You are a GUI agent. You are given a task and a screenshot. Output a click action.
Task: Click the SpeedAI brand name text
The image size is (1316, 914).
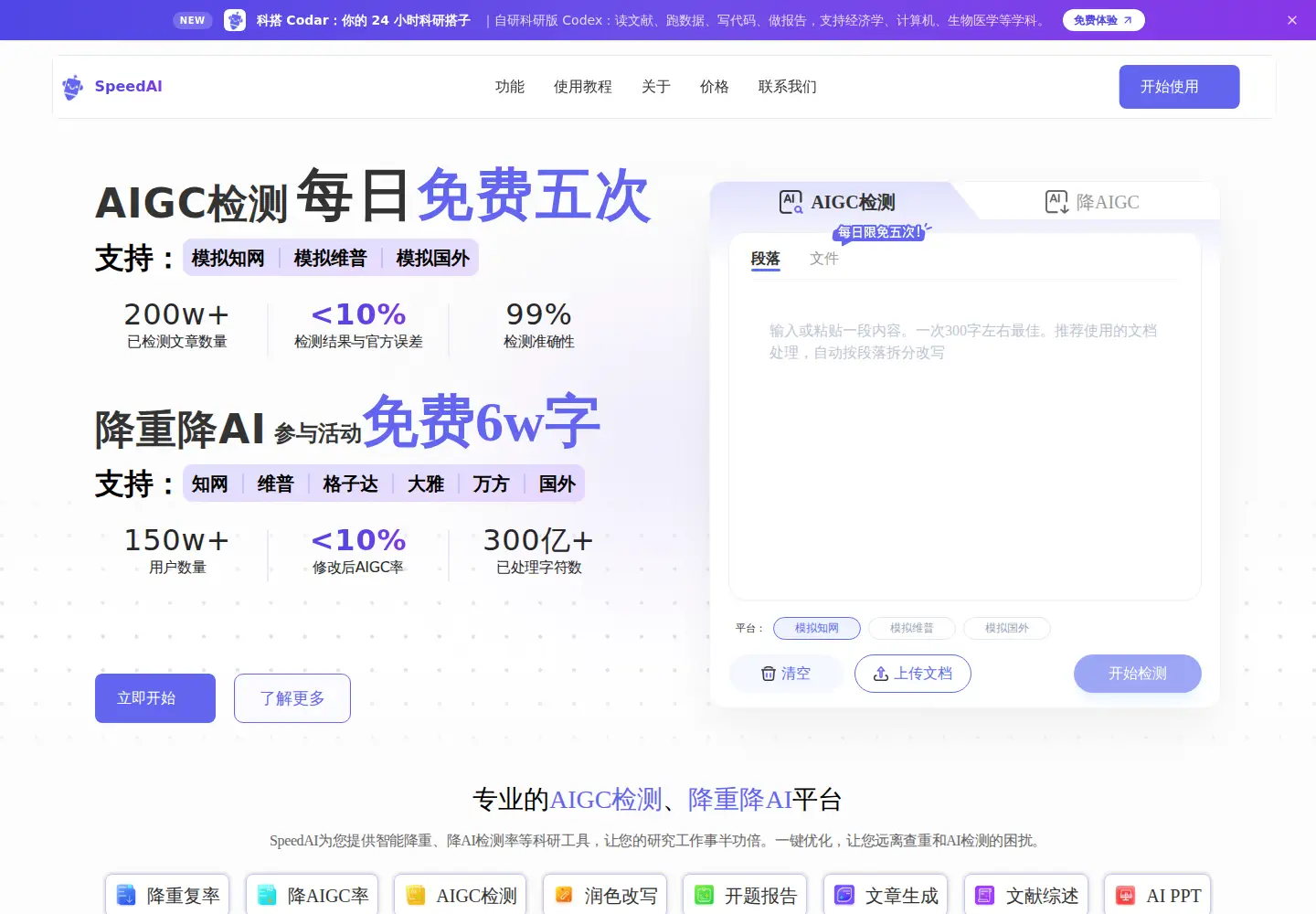click(129, 87)
